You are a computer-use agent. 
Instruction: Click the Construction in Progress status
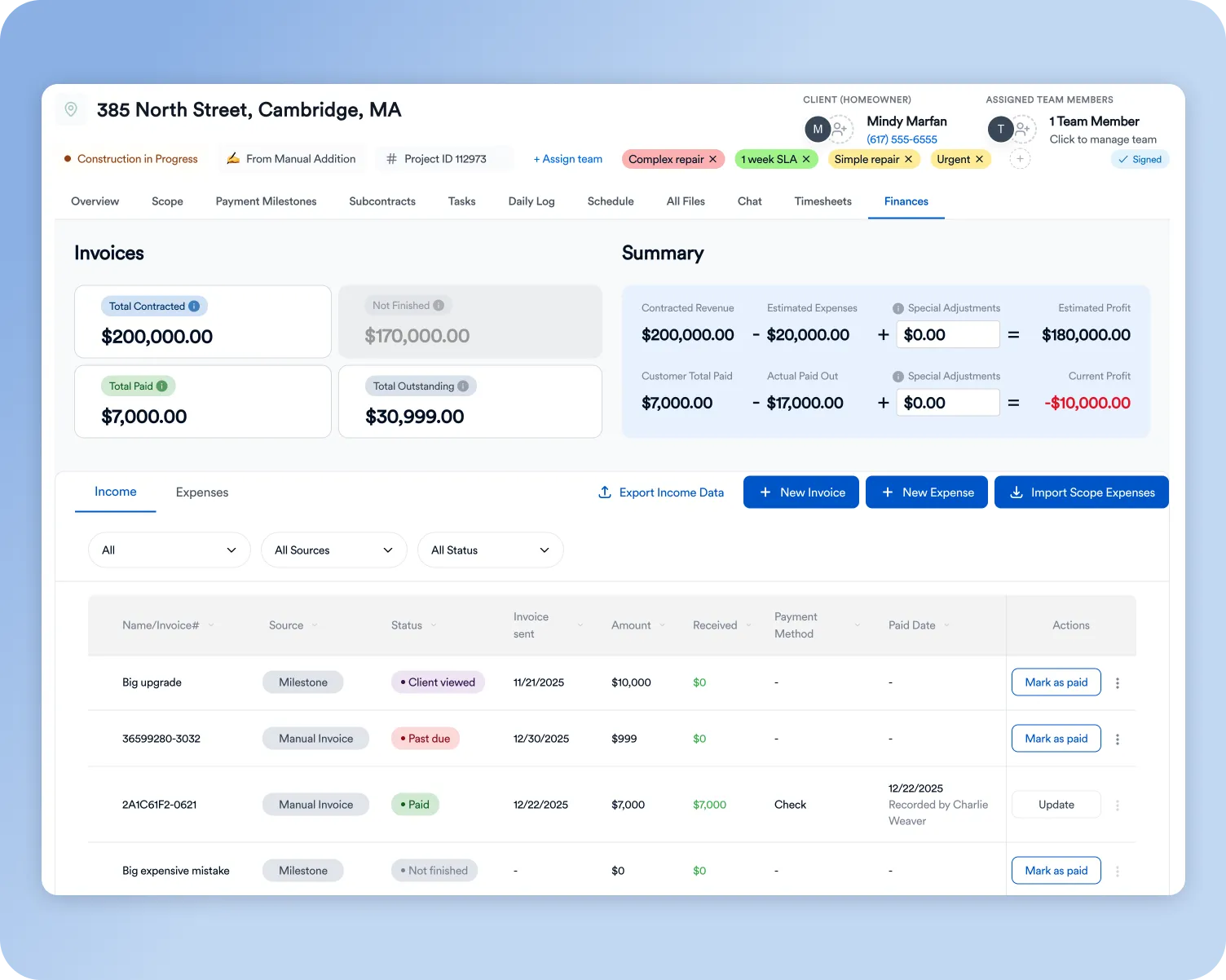131,159
